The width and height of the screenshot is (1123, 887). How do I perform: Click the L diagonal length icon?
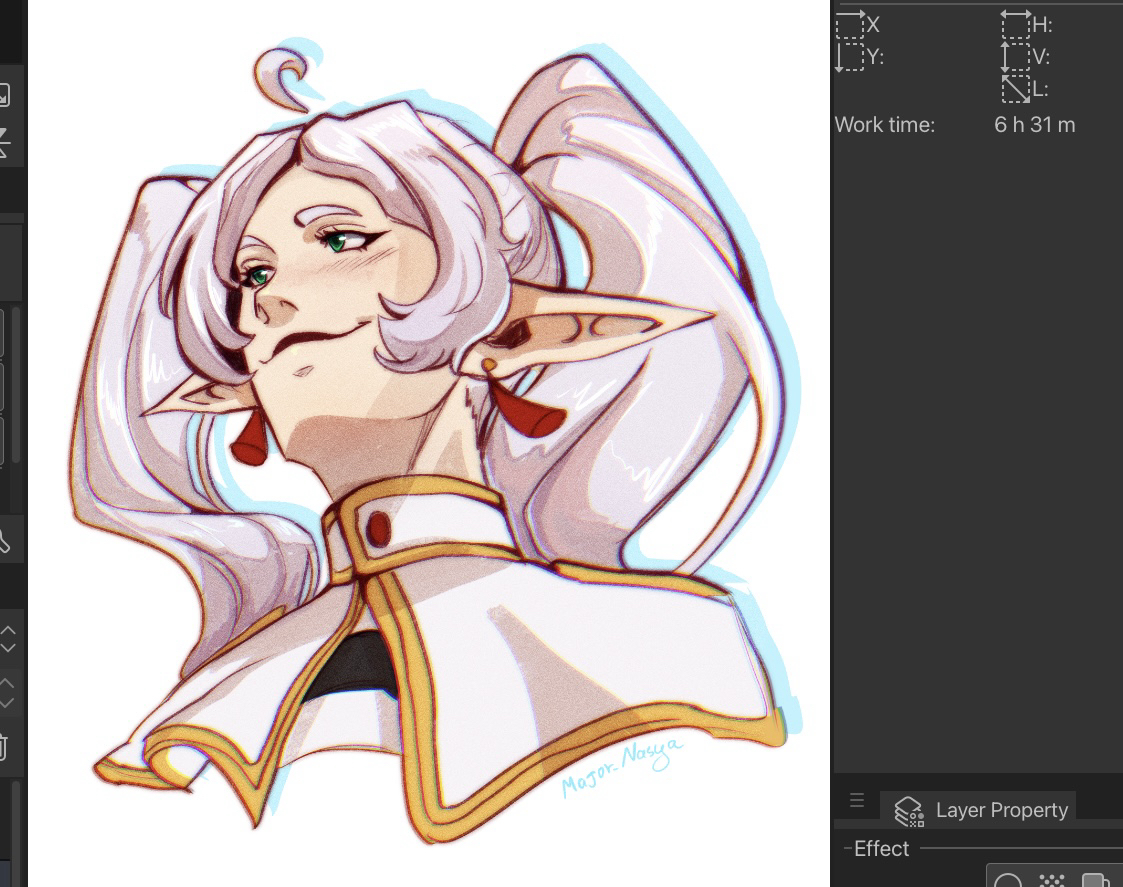coord(1015,89)
